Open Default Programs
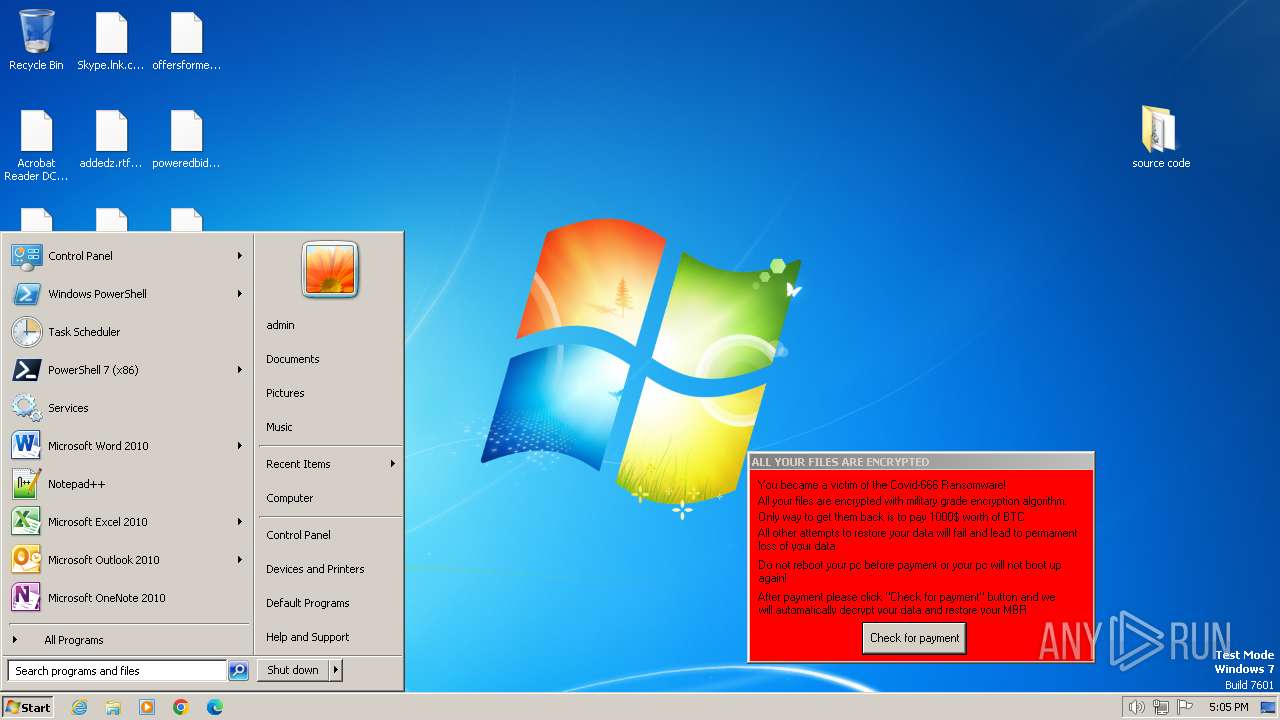Image resolution: width=1280 pixels, height=720 pixels. pyautogui.click(x=329, y=603)
